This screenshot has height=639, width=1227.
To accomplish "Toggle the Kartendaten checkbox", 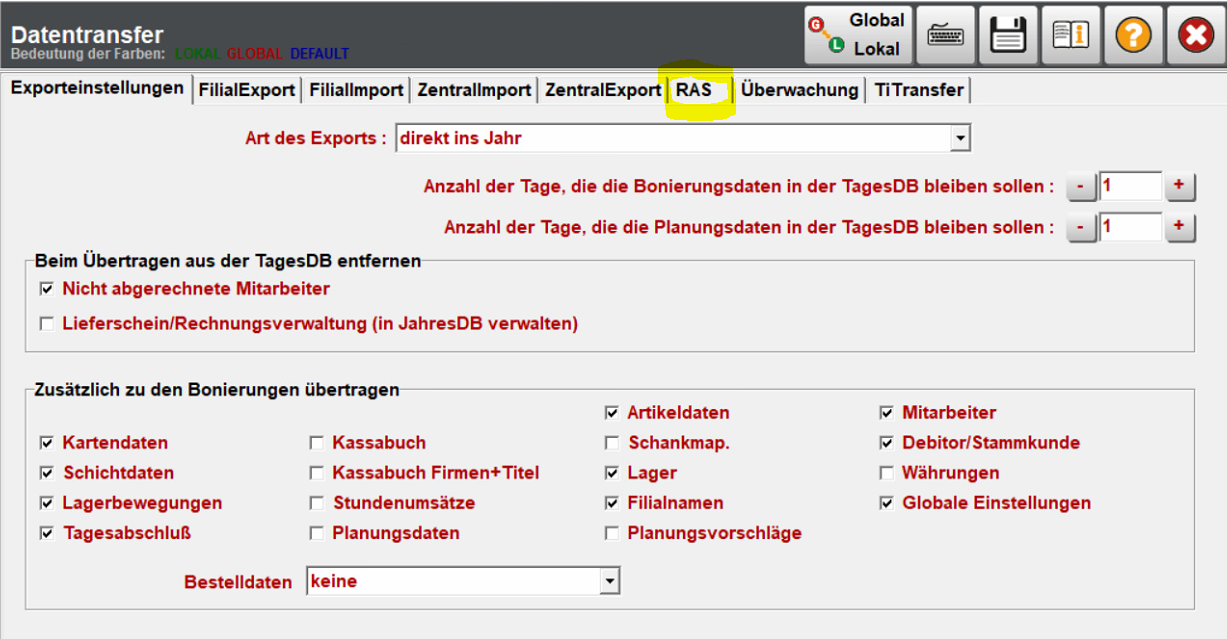I will pyautogui.click(x=46, y=443).
